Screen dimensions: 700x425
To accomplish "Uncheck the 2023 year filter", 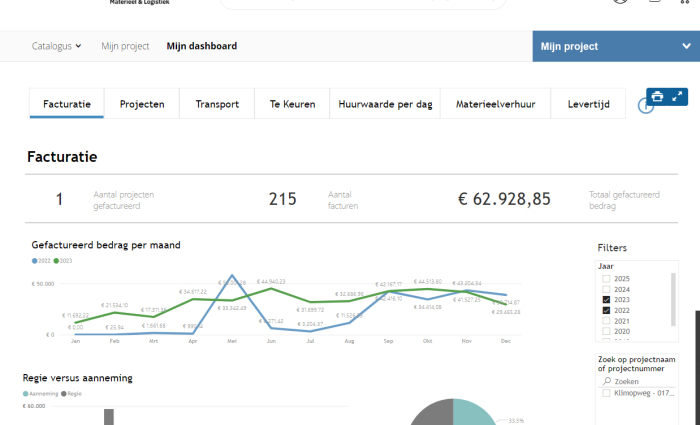I will pos(606,300).
